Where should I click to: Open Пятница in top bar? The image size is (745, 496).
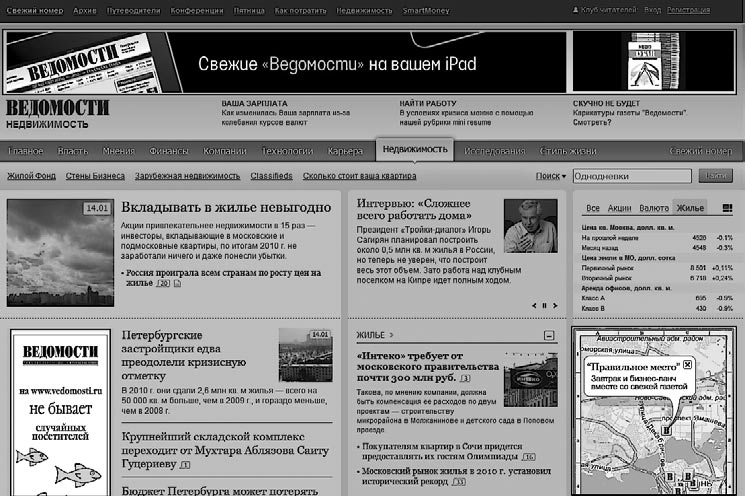click(249, 10)
